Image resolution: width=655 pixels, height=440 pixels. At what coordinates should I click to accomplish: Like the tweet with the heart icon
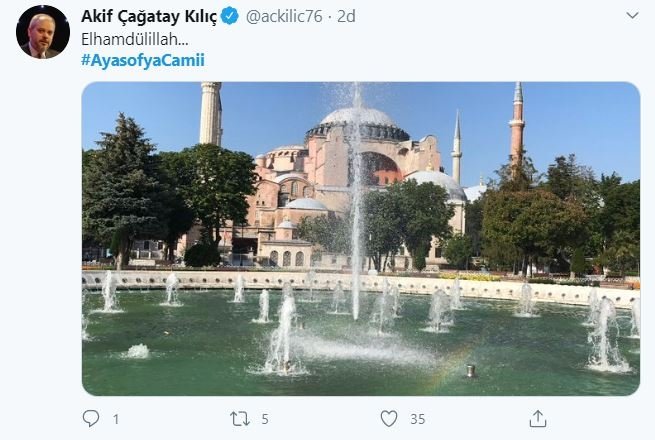point(389,419)
